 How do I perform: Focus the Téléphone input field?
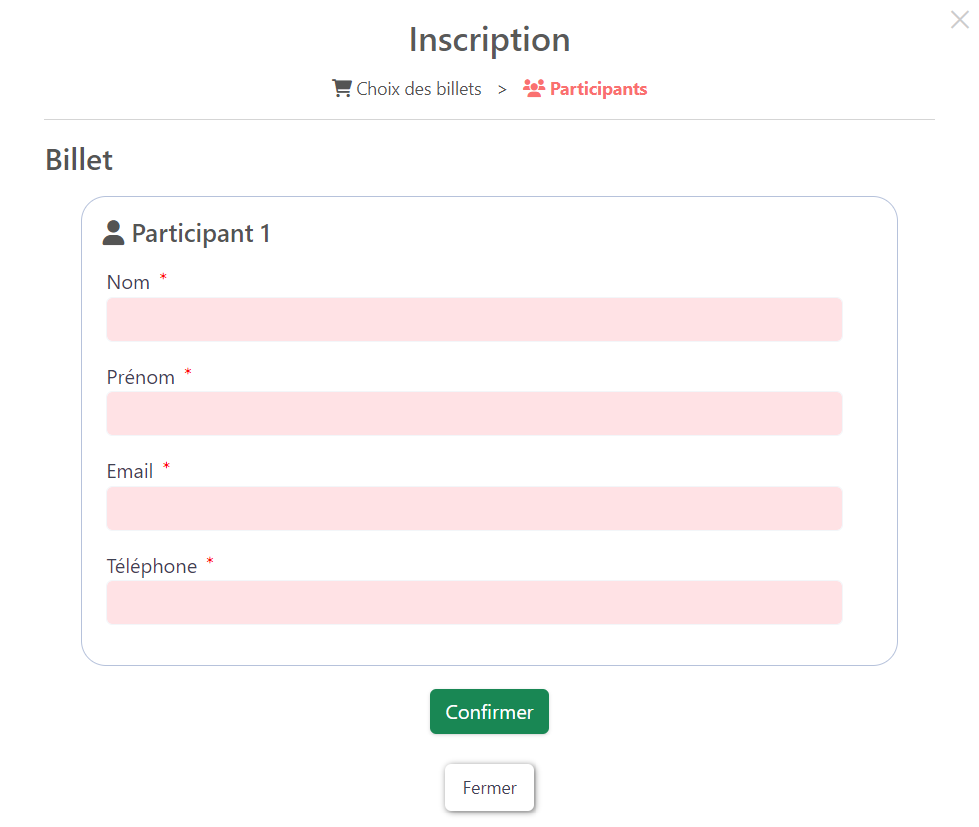point(474,602)
